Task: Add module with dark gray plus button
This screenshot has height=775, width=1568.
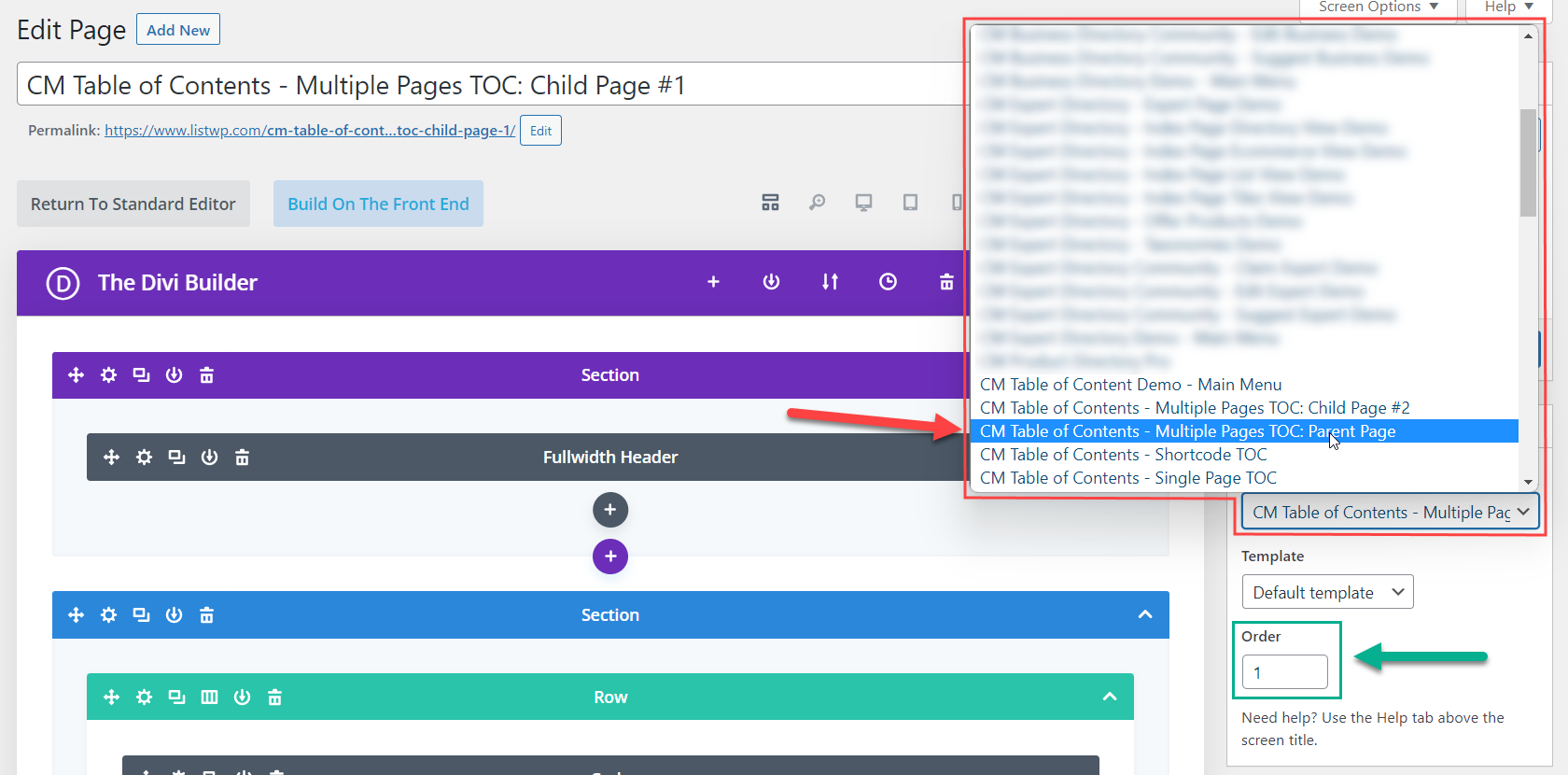Action: (610, 510)
